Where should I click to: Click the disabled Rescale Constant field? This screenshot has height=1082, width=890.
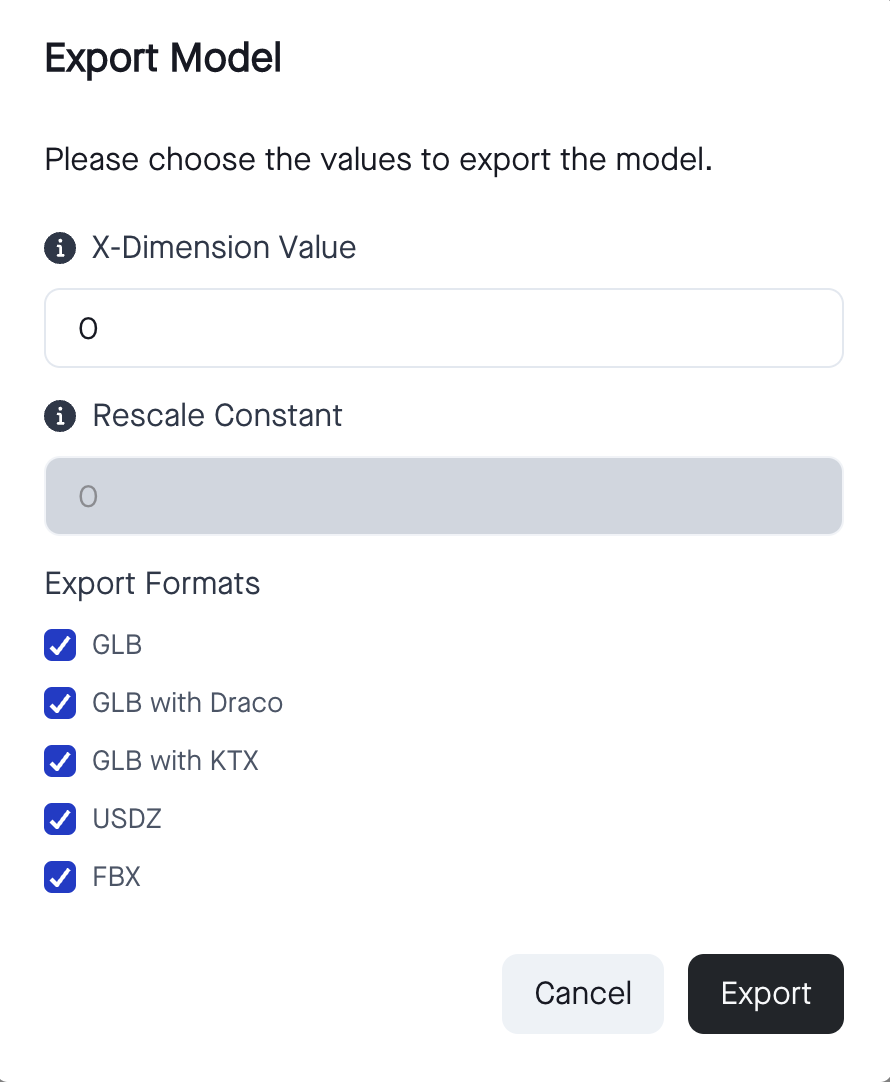point(444,496)
